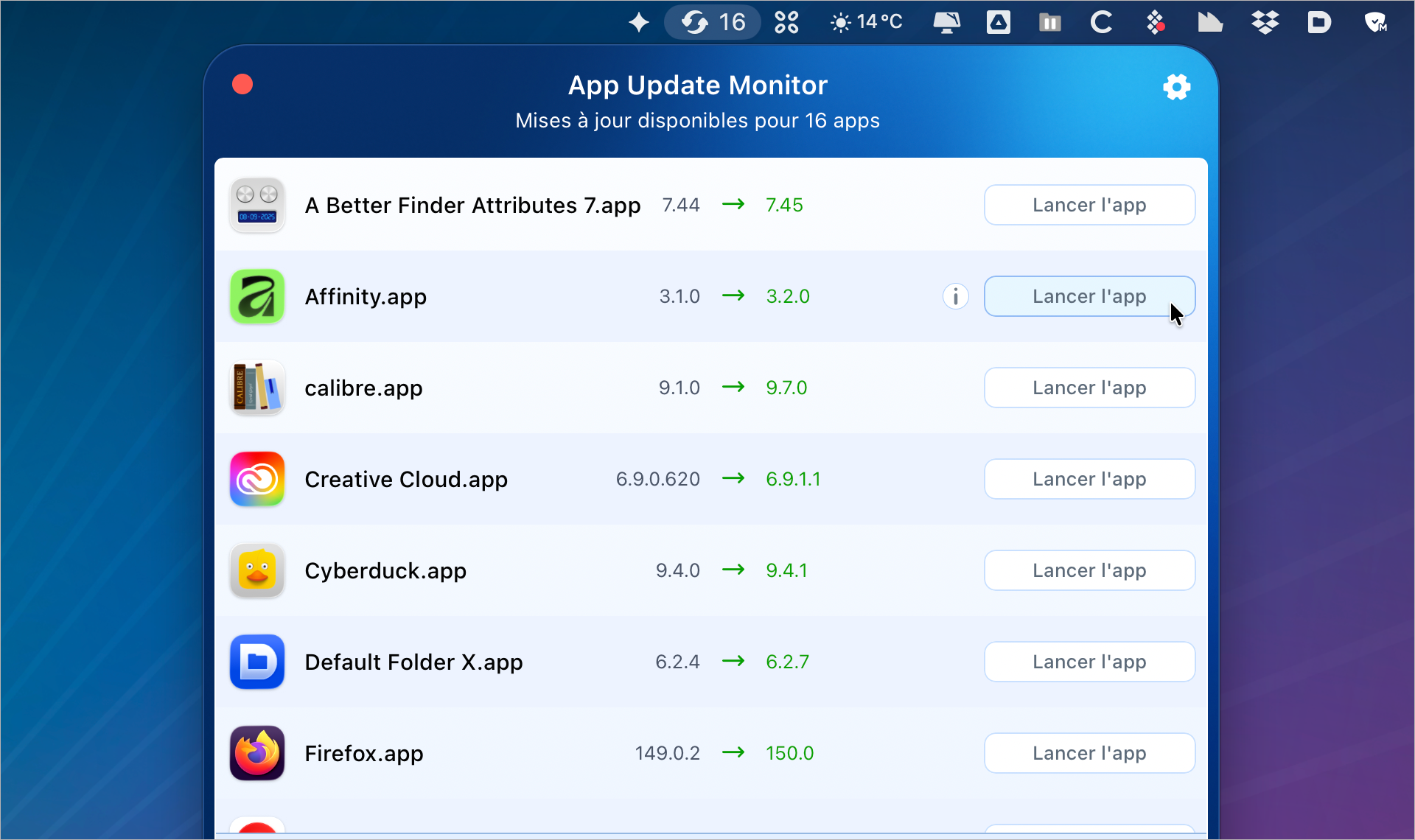This screenshot has width=1415, height=840.
Task: Click current version 149.0.2 for Firefox
Action: point(668,753)
